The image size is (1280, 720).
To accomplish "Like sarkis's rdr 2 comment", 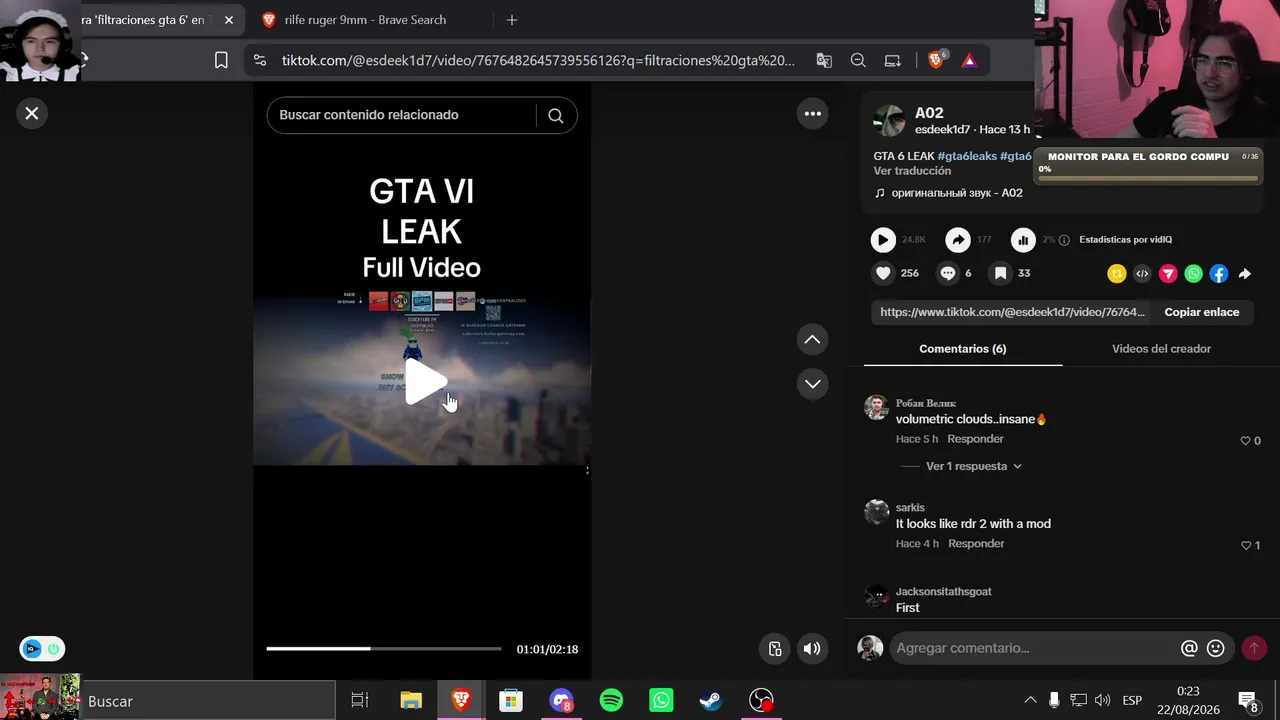I will [x=1246, y=546].
